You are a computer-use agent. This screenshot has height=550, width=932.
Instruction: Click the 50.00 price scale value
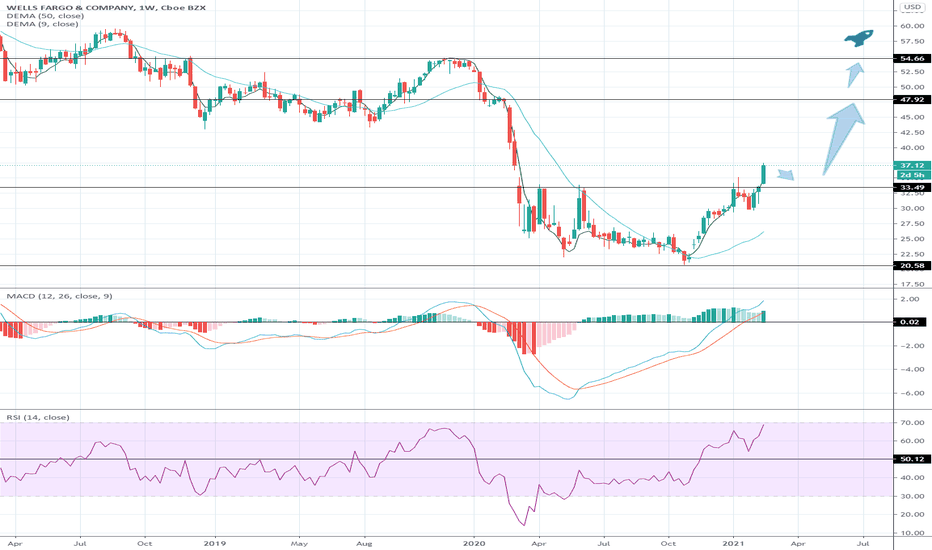pos(912,87)
